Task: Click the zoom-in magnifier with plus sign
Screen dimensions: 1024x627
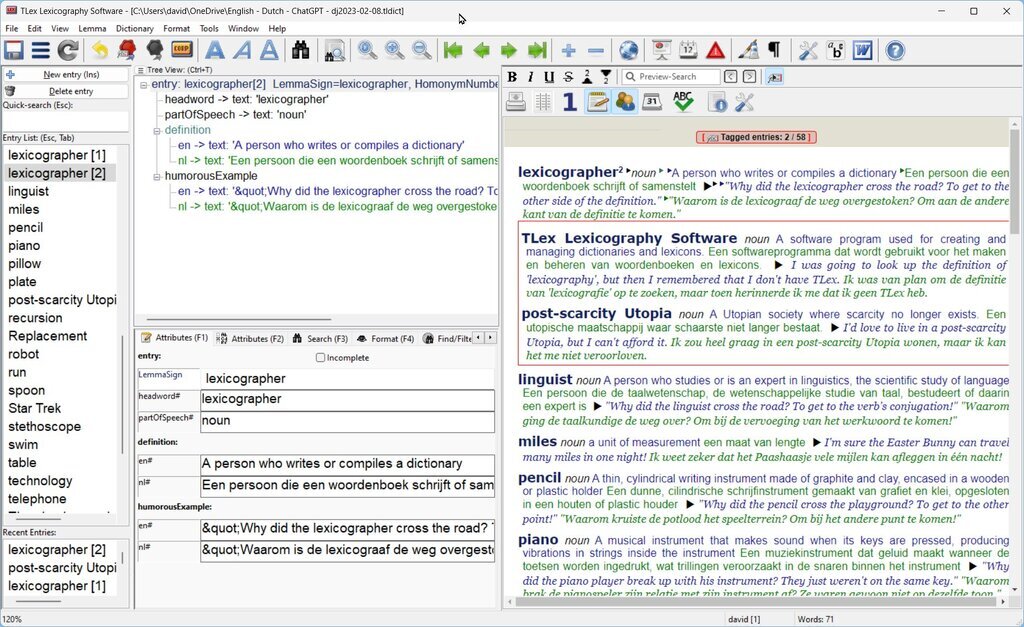Action: point(394,50)
